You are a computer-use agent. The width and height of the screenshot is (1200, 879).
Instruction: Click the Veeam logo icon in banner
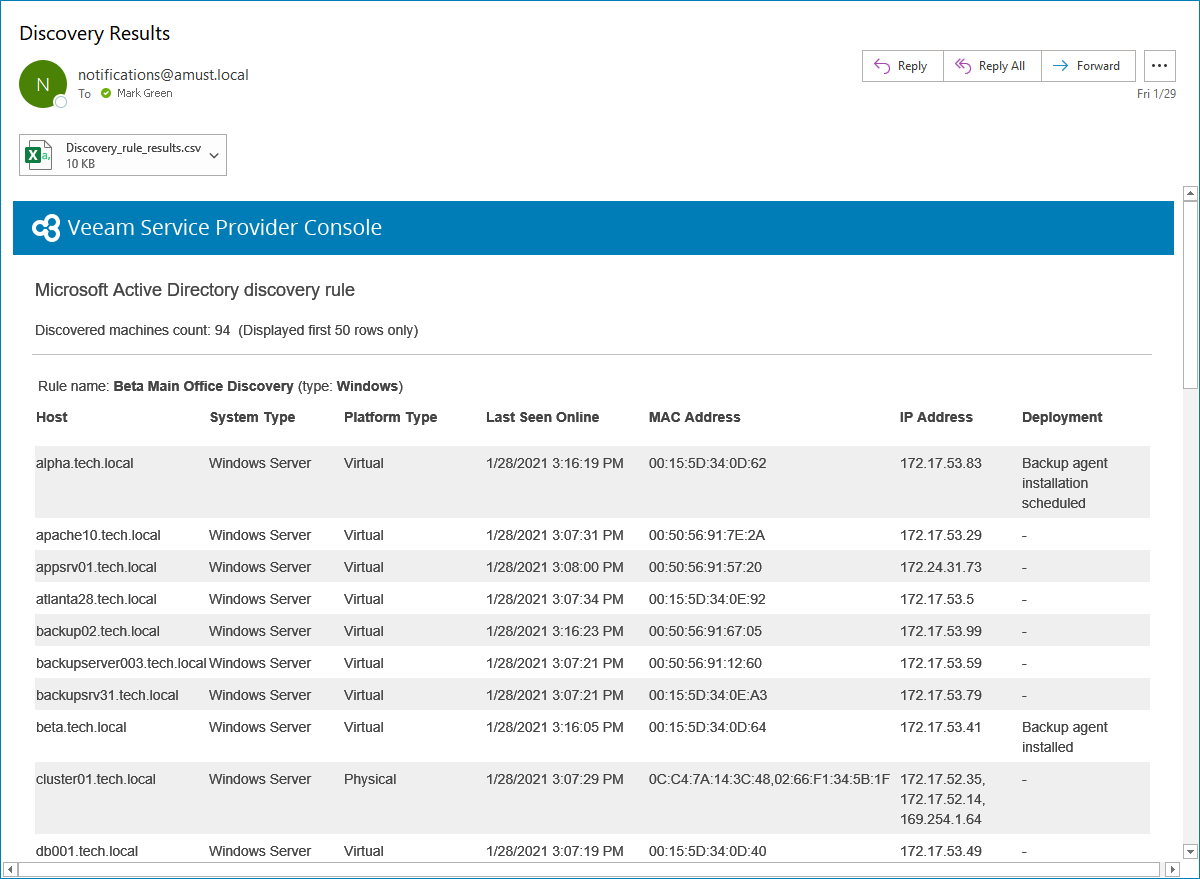(x=47, y=228)
